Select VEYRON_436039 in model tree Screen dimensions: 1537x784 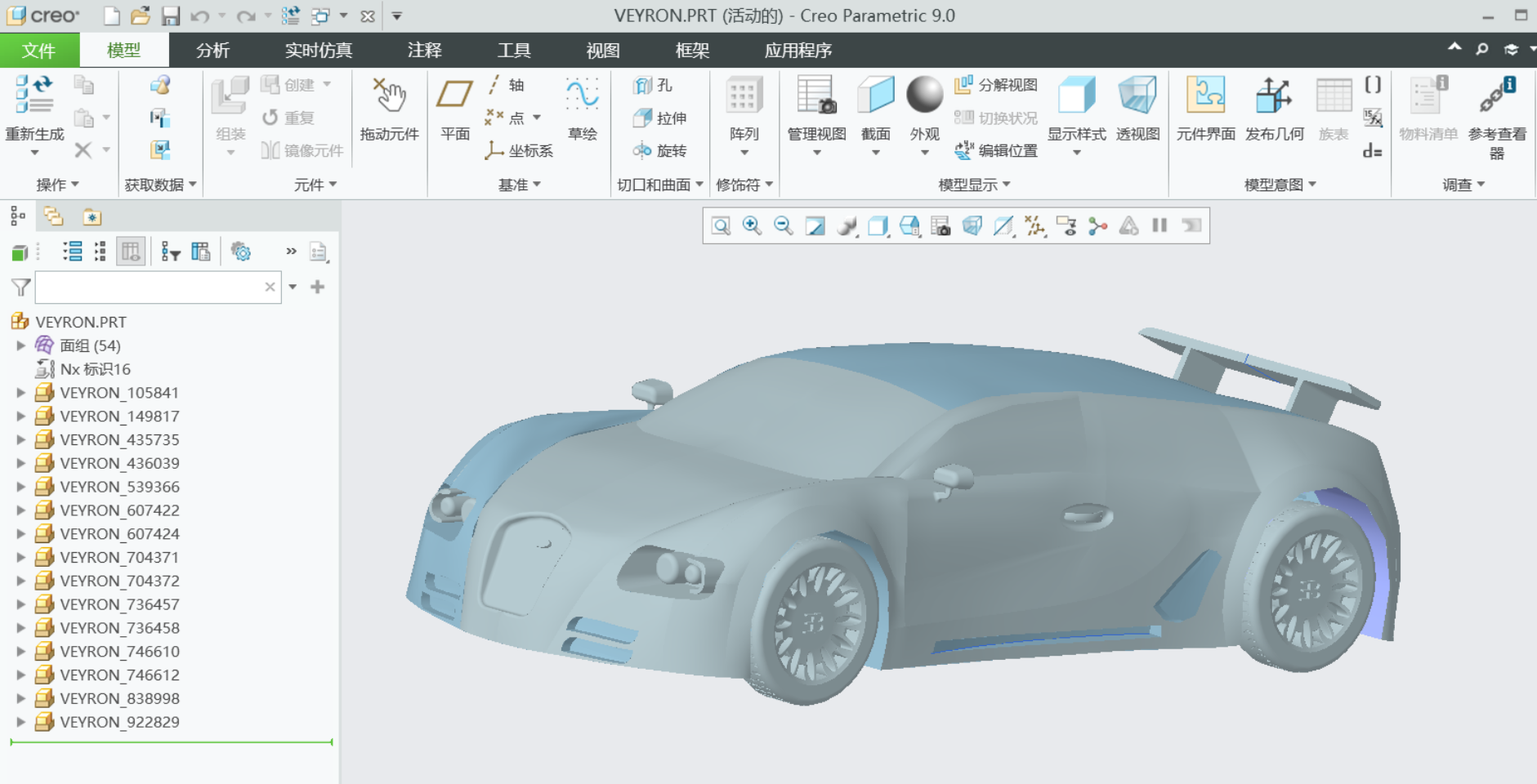pyautogui.click(x=119, y=463)
